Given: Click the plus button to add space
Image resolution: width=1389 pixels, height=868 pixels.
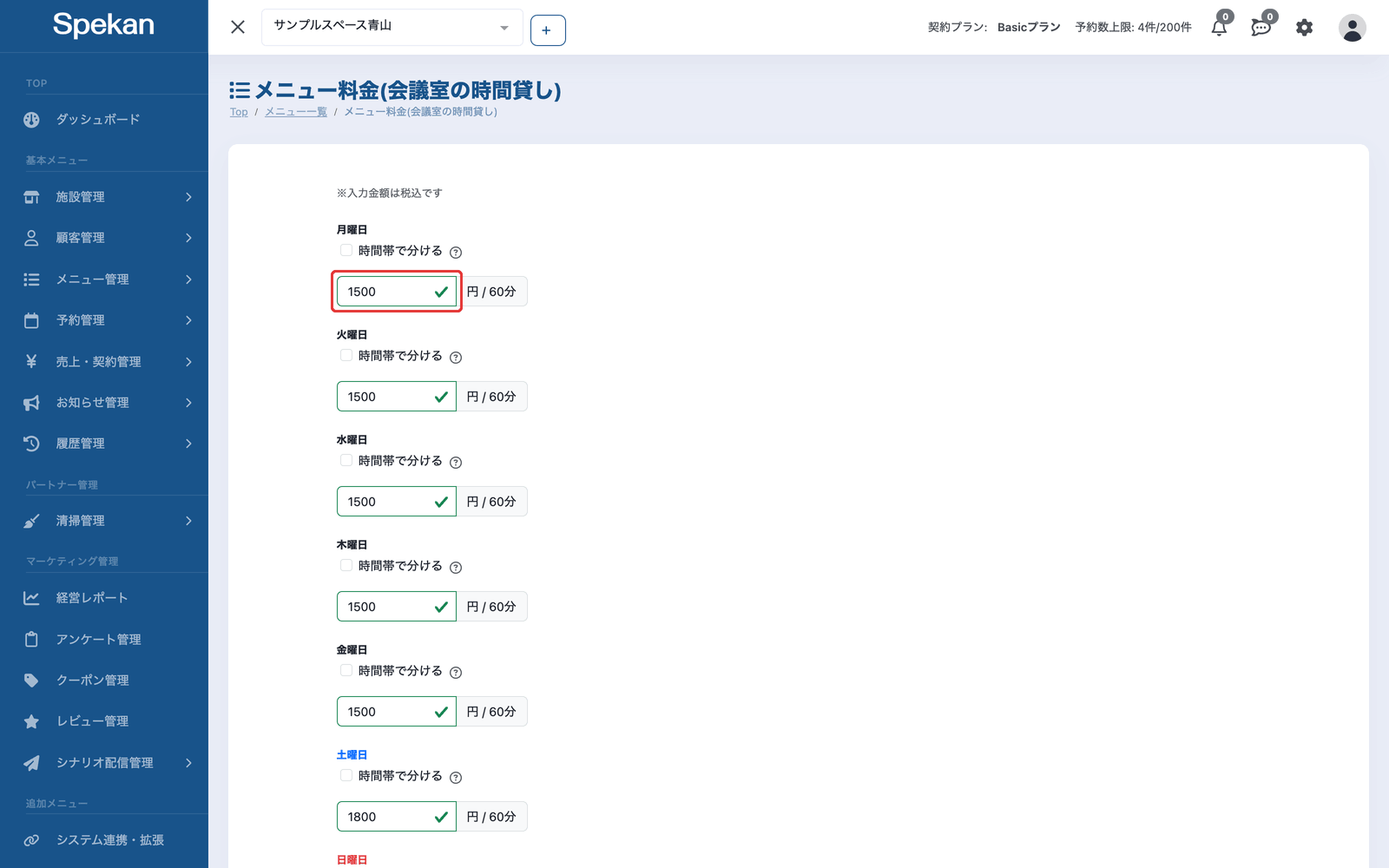Looking at the screenshot, I should coord(548,30).
